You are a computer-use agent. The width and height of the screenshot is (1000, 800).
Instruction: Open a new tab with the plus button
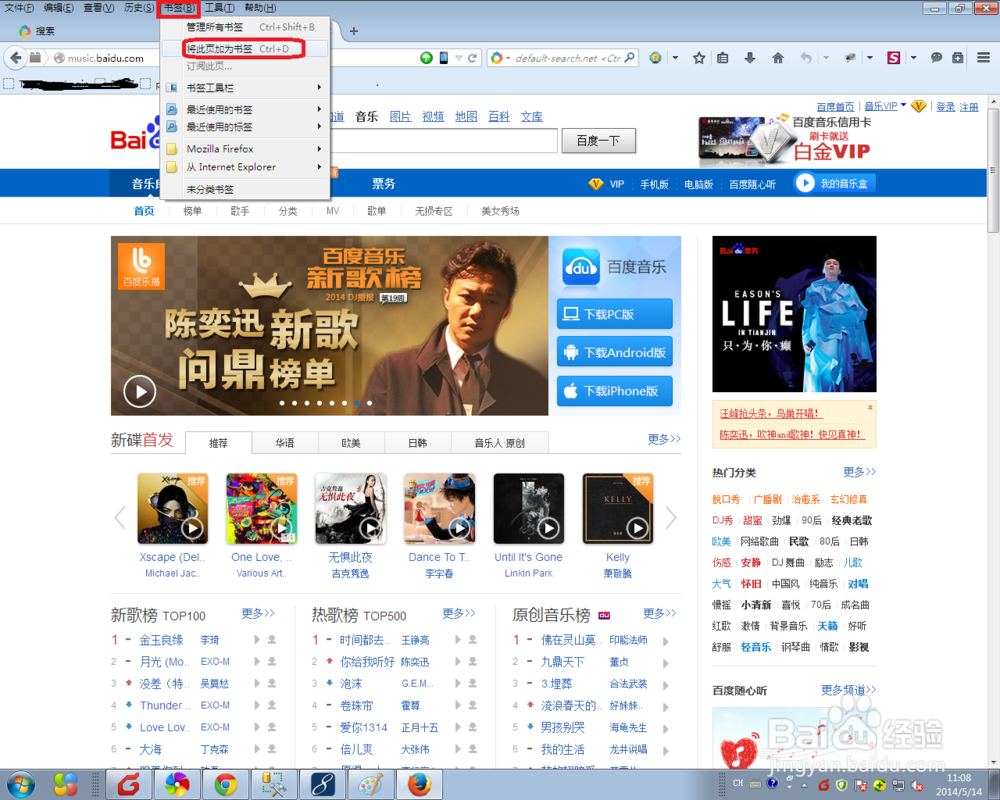tap(353, 31)
